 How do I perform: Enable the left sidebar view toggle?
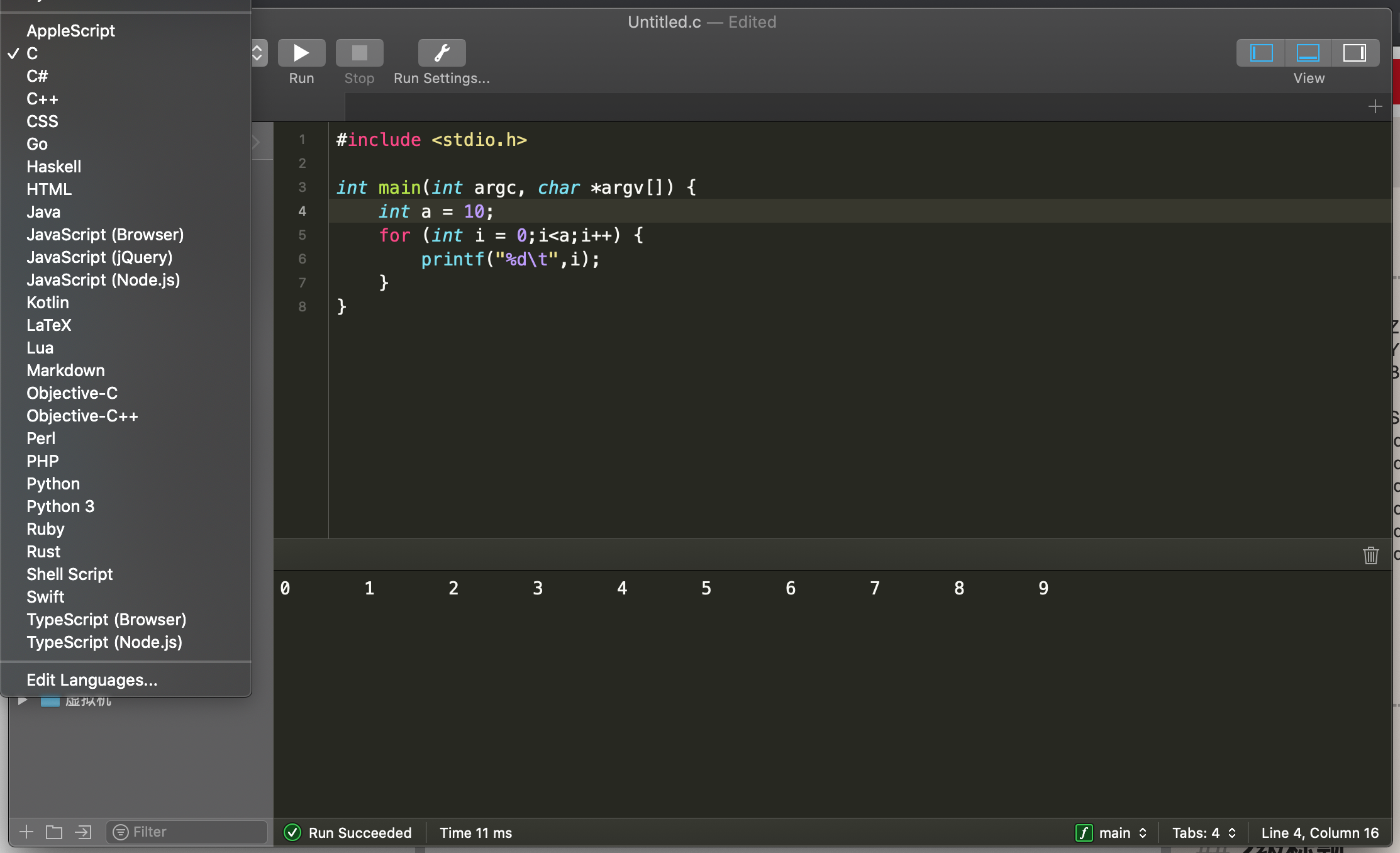[x=1260, y=53]
